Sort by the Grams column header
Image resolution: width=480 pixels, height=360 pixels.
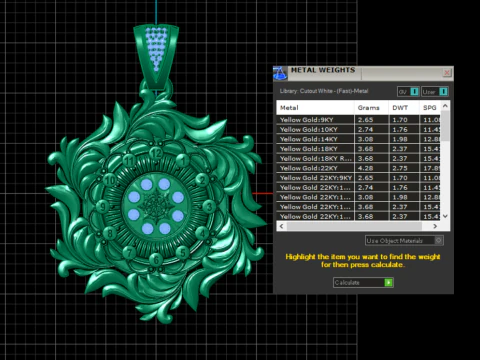(371, 108)
